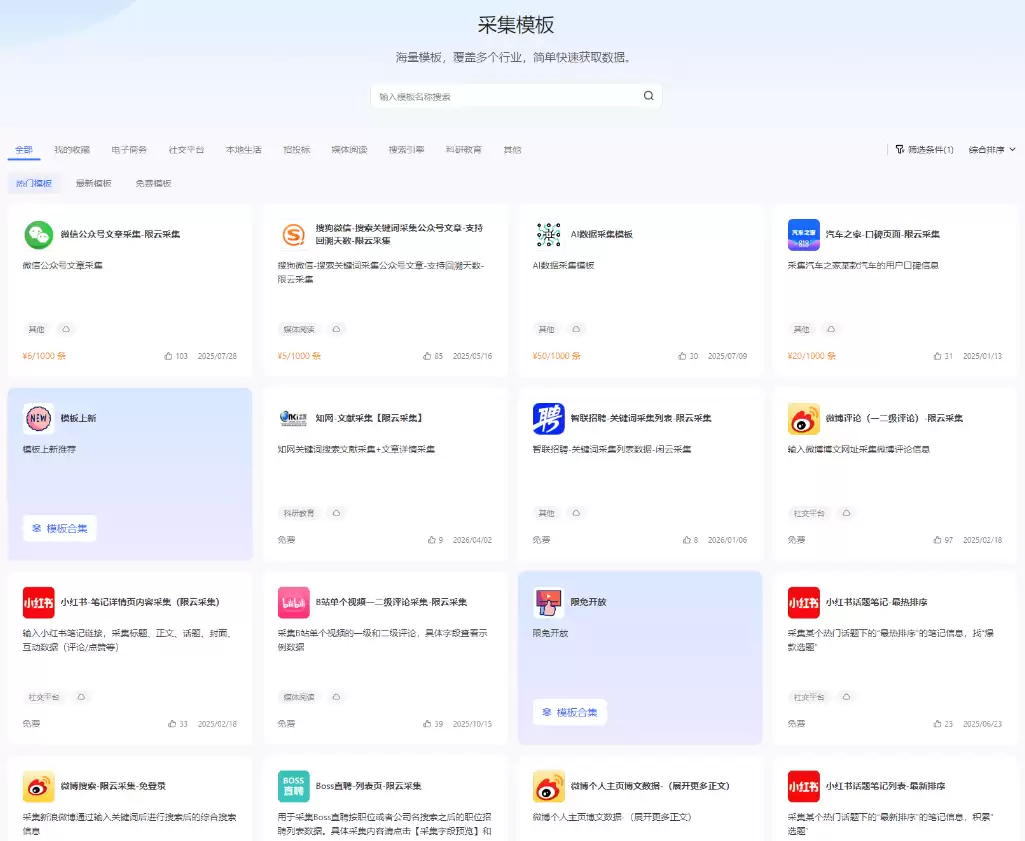Open the WeChat article template icon
The width and height of the screenshot is (1025, 841).
point(39,235)
